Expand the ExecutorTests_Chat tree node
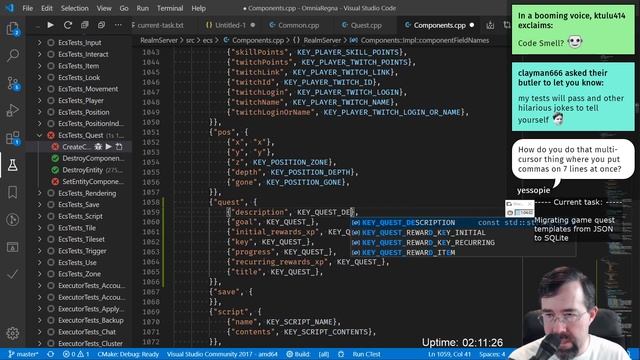640x360 pixels. tap(40, 332)
